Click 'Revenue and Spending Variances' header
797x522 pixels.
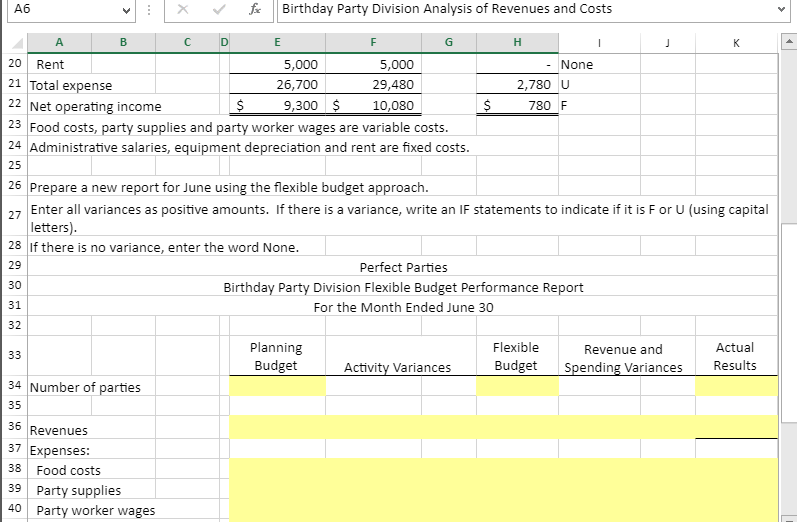pos(623,358)
